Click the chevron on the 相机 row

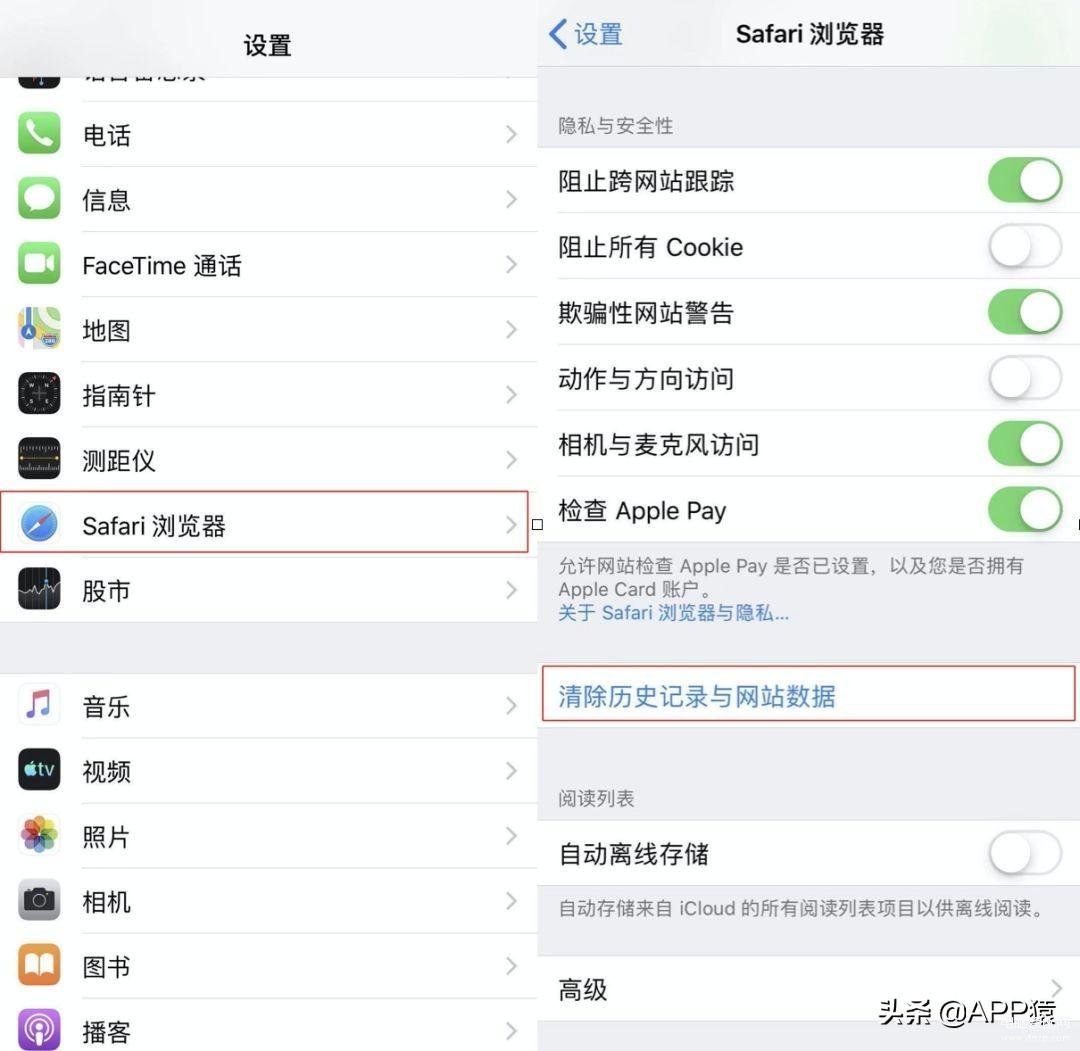coord(511,901)
